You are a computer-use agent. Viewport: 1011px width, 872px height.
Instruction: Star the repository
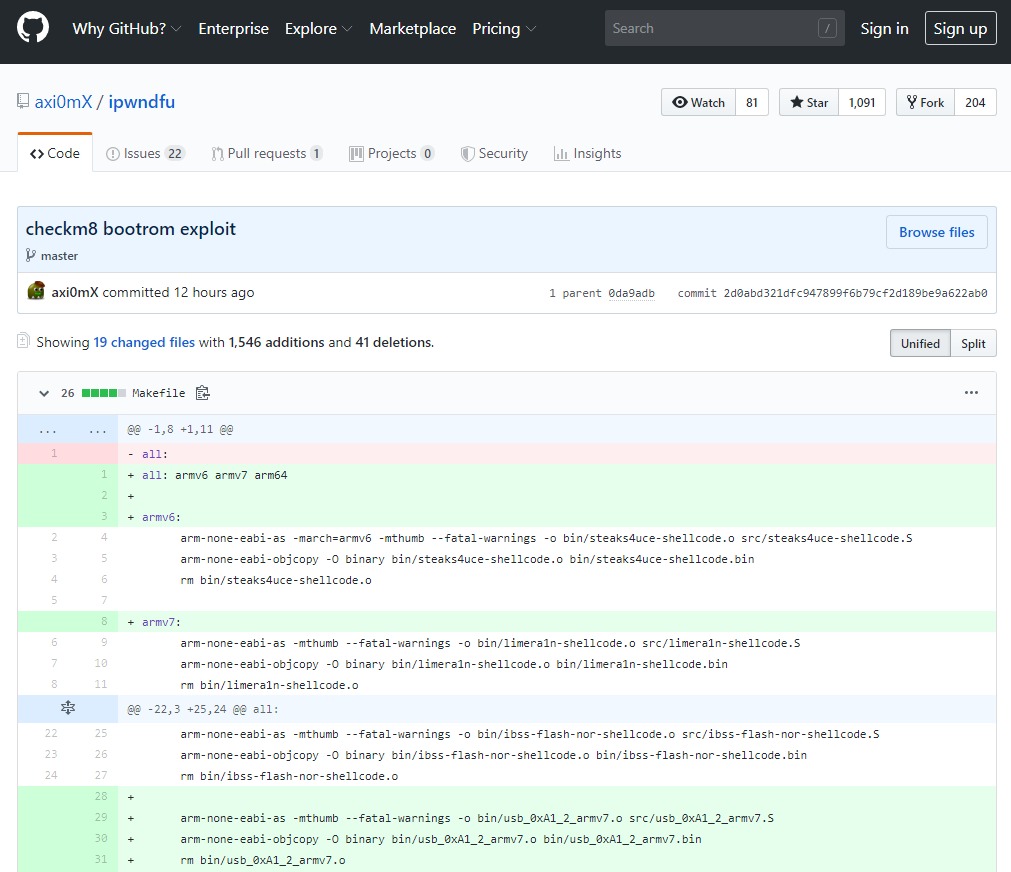[809, 103]
